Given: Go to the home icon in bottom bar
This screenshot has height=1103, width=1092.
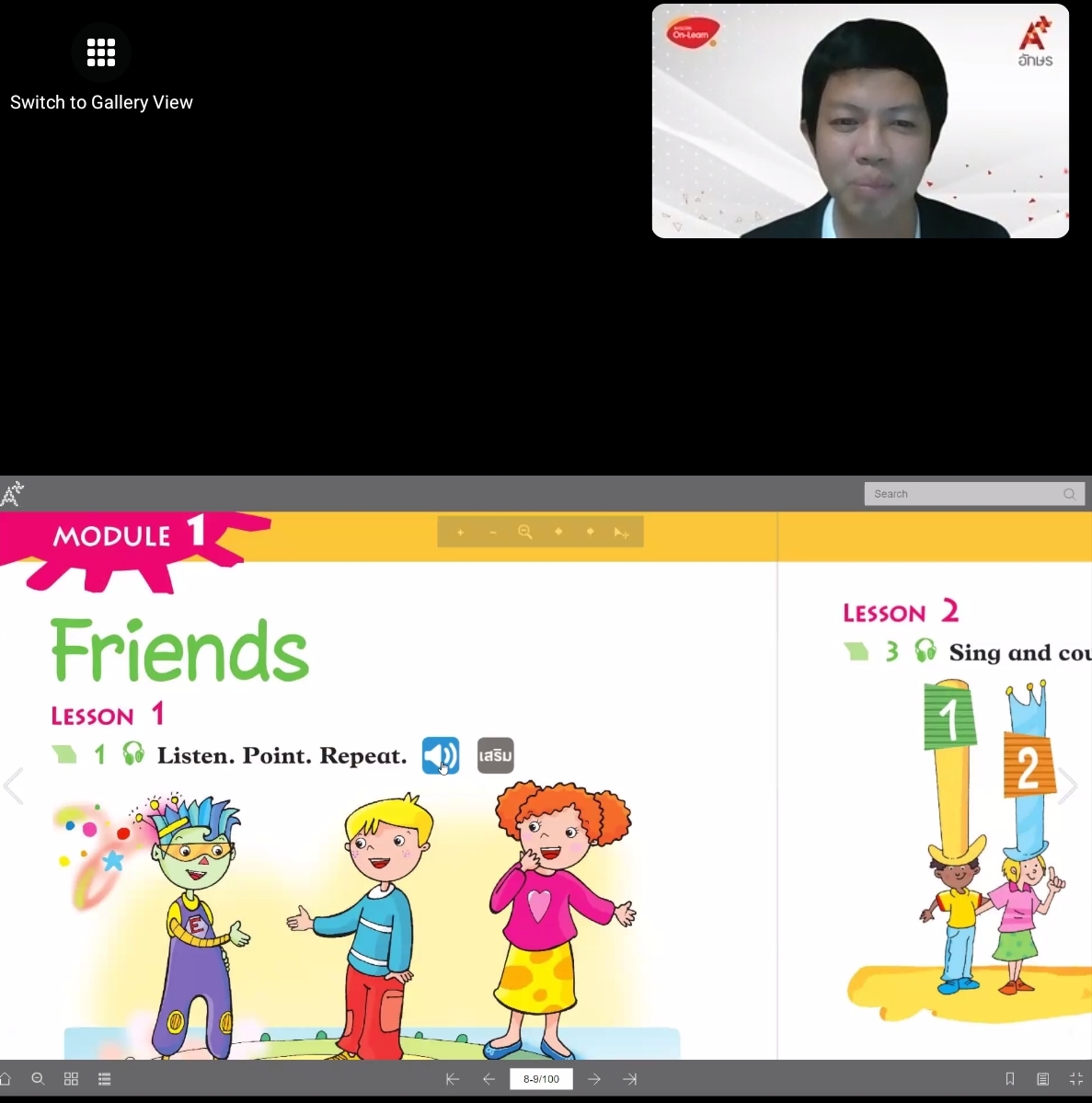Looking at the screenshot, I should [x=5, y=1078].
